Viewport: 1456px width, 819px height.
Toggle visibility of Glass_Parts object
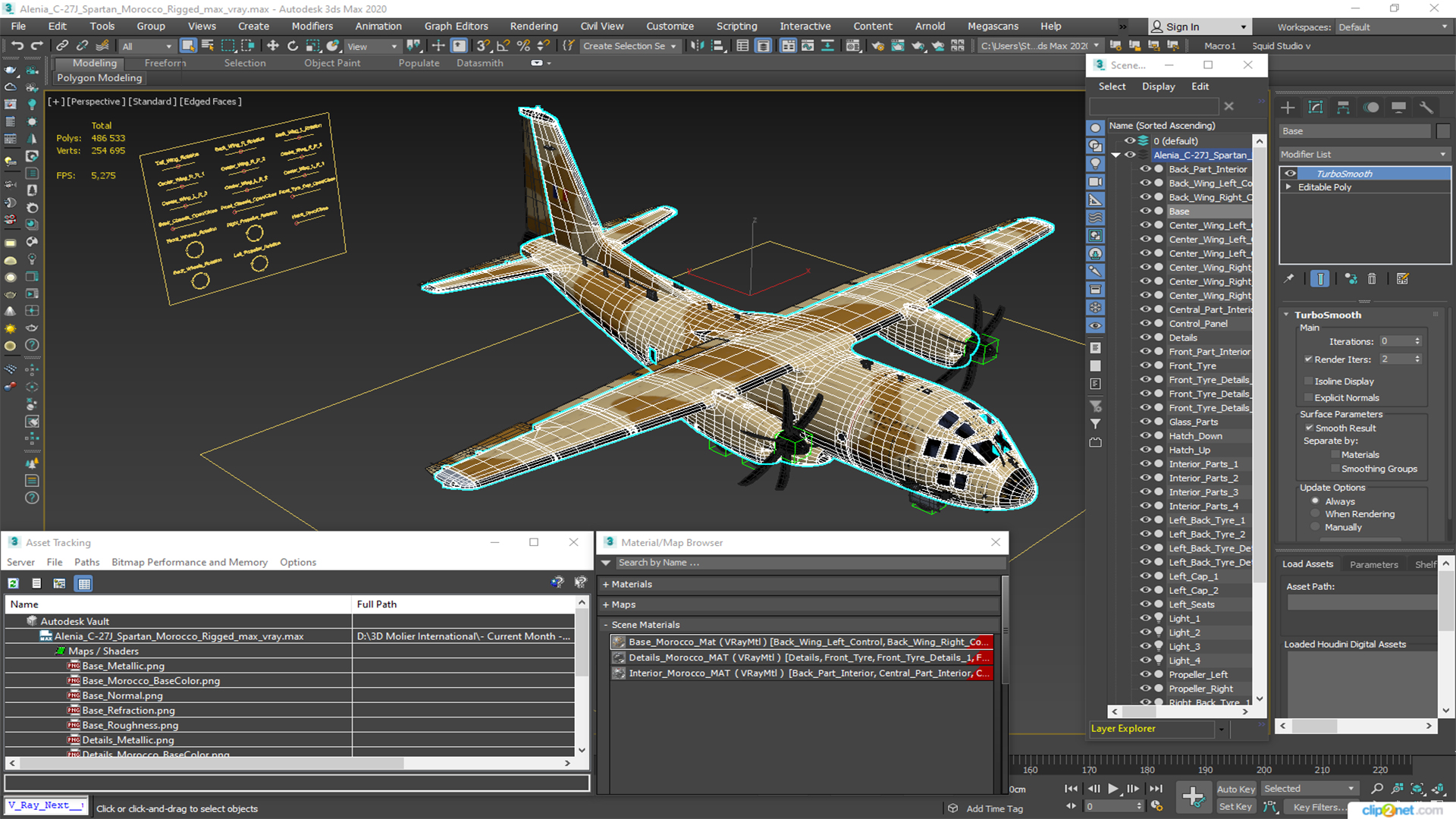pyautogui.click(x=1145, y=422)
